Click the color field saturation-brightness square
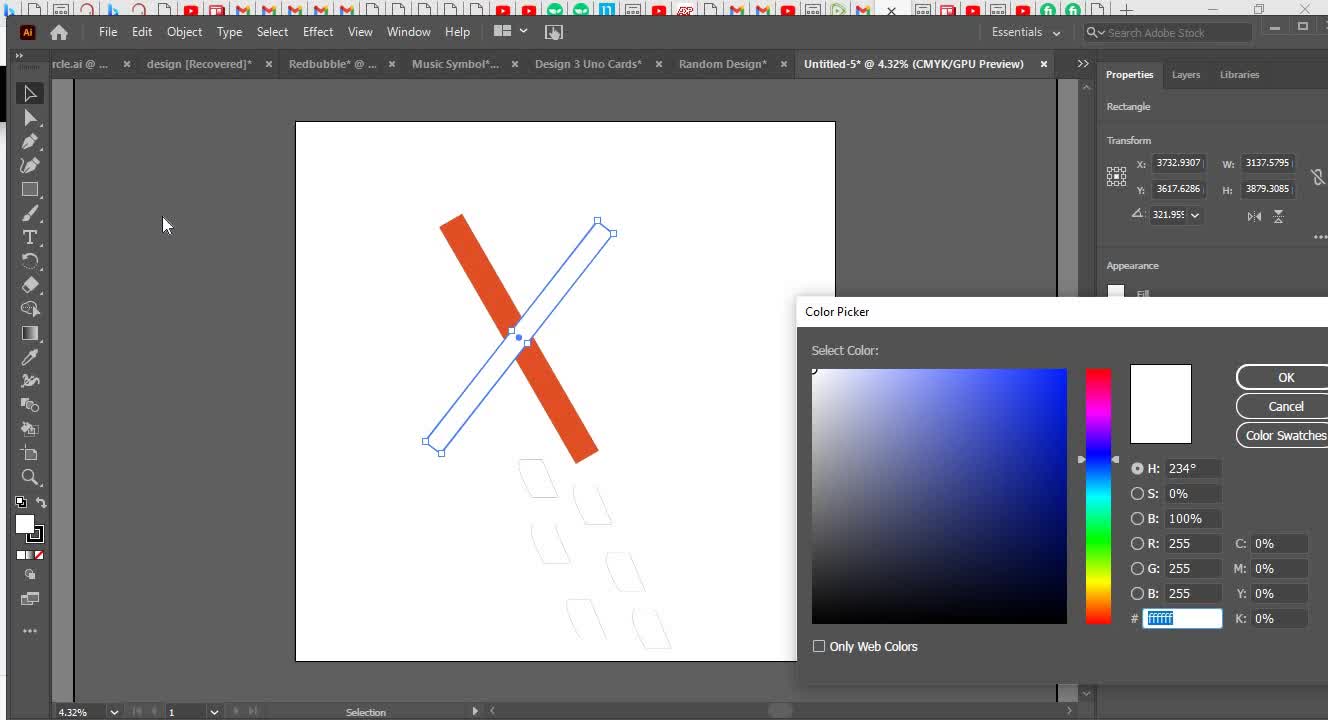 tap(939, 496)
